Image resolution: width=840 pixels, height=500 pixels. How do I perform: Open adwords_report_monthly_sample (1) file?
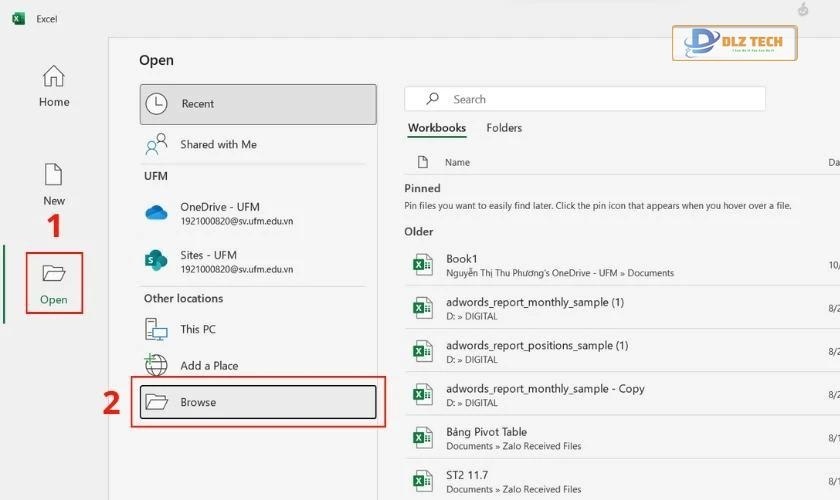tap(622, 308)
